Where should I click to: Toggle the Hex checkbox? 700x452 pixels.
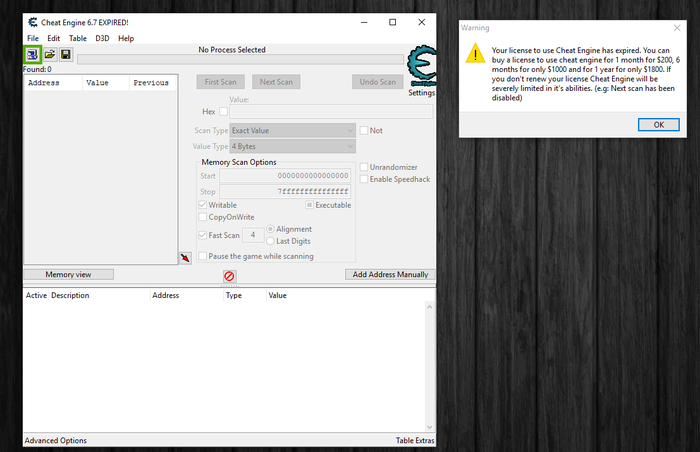click(224, 111)
